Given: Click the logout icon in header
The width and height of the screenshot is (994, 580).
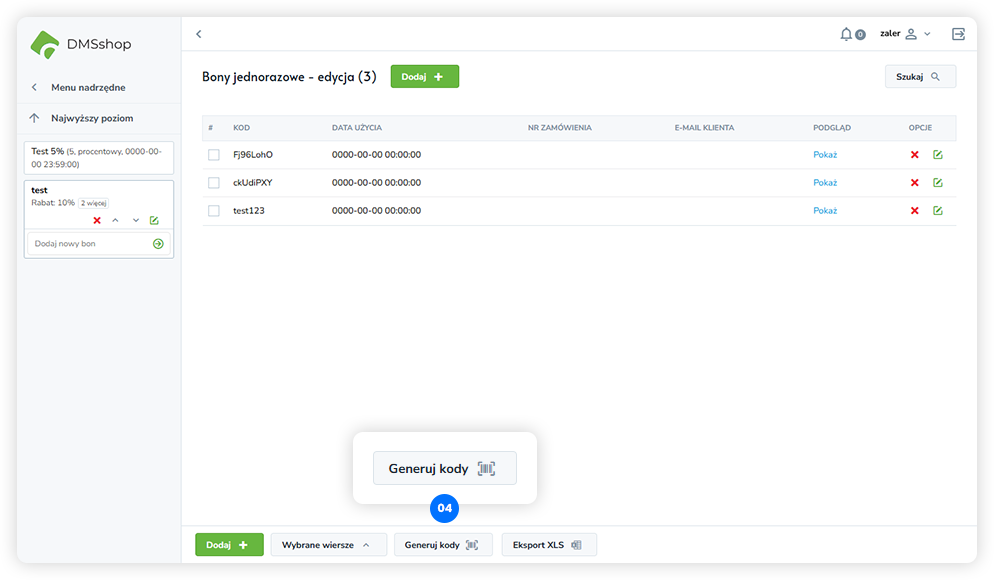Looking at the screenshot, I should [x=958, y=34].
